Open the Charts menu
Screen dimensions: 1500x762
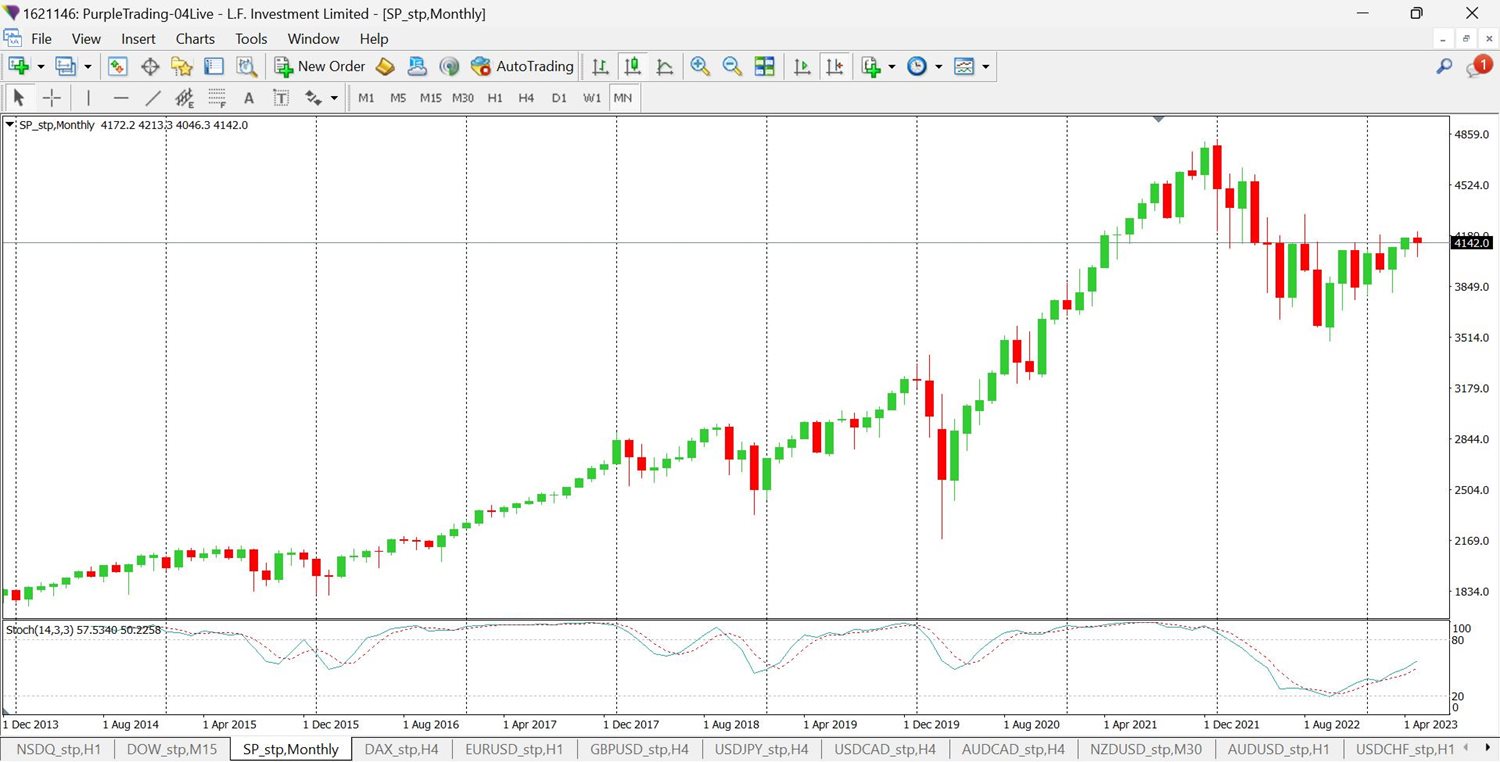pyautogui.click(x=195, y=39)
